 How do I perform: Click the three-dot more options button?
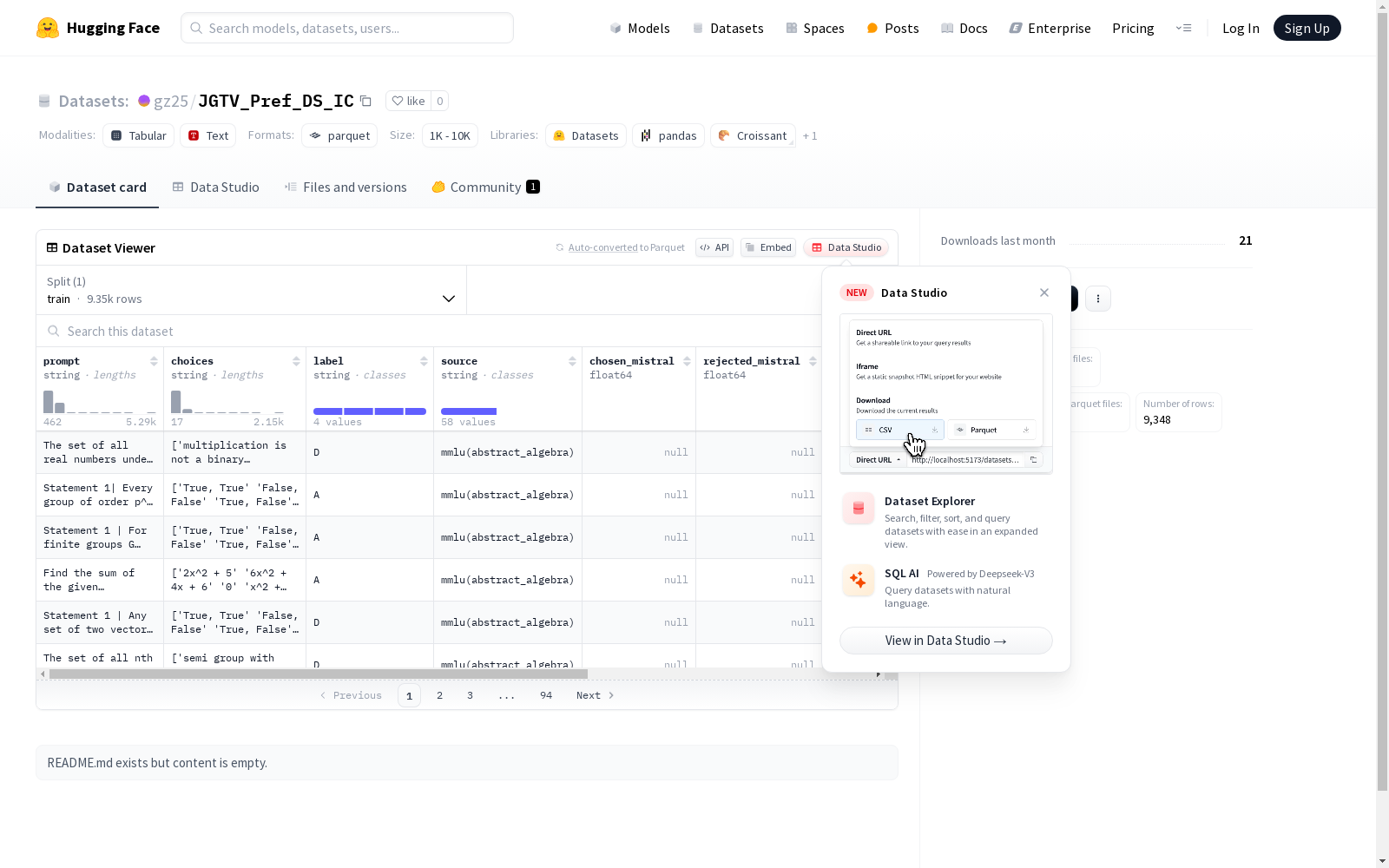coord(1098,299)
